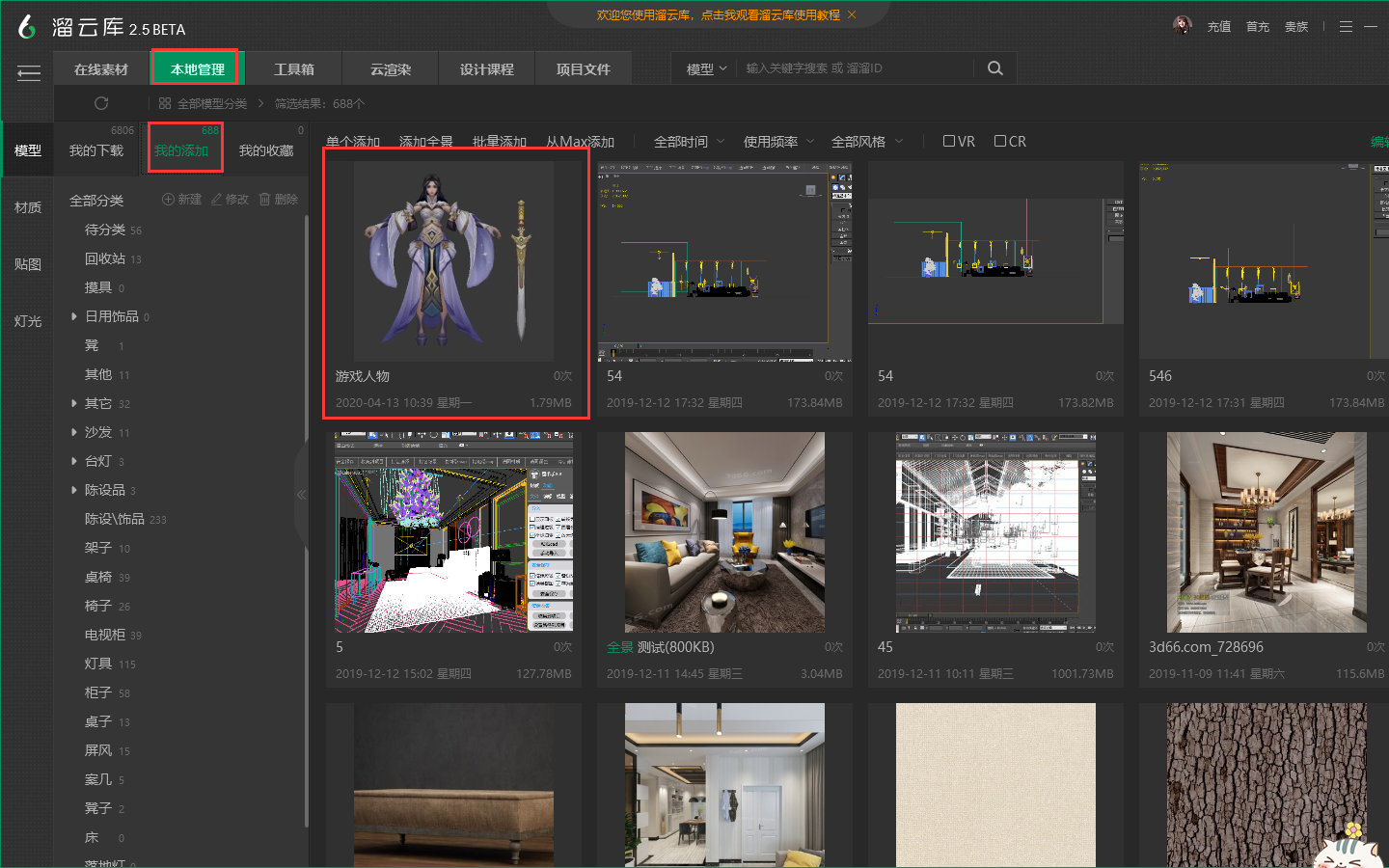Switch to the 本地管理 tab
This screenshot has height=868, width=1389.
pos(197,69)
